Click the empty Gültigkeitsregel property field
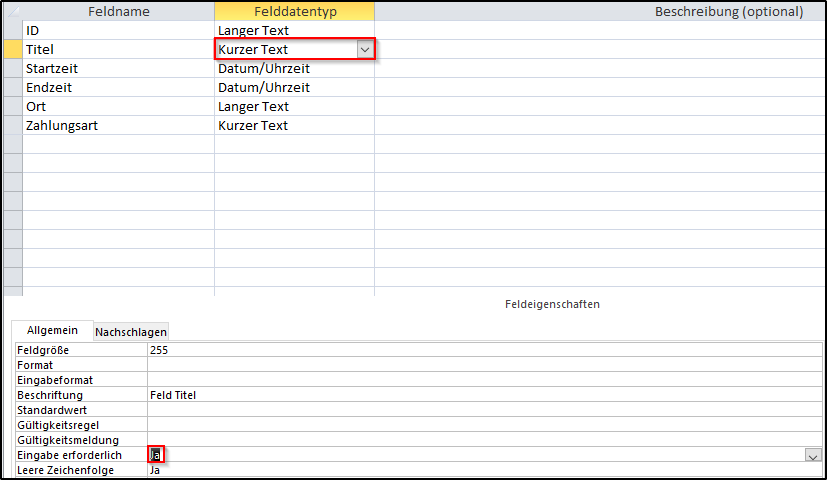827x480 pixels. [480, 425]
